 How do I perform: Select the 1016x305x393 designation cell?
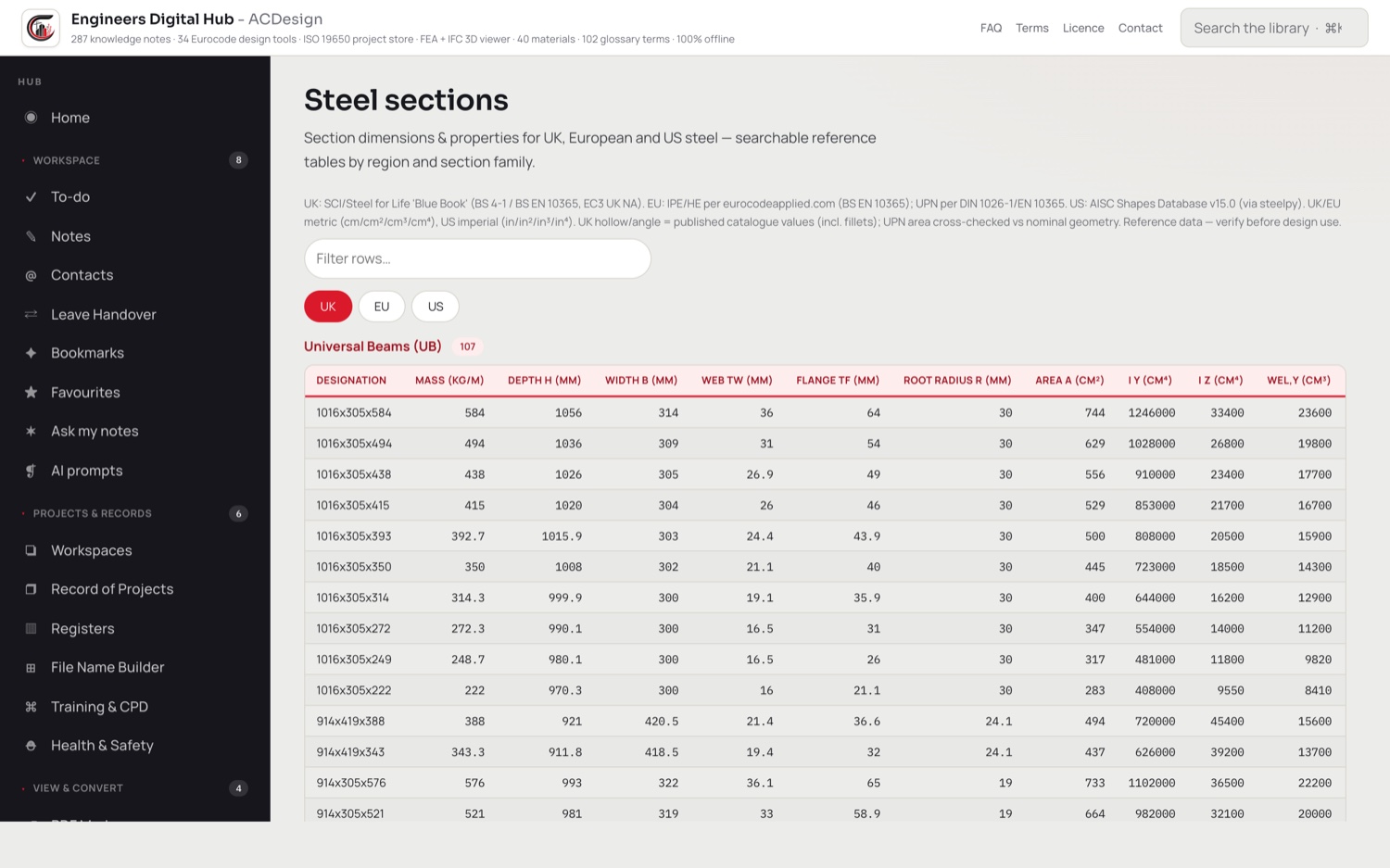(354, 536)
